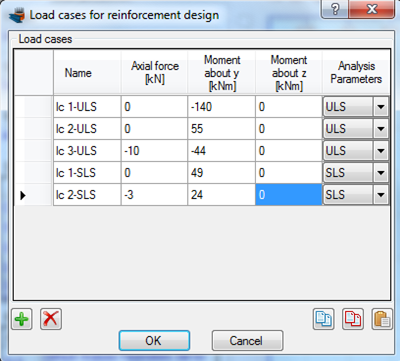Select the name cell lc 1-SLS
This screenshot has height=361, width=400.
87,173
